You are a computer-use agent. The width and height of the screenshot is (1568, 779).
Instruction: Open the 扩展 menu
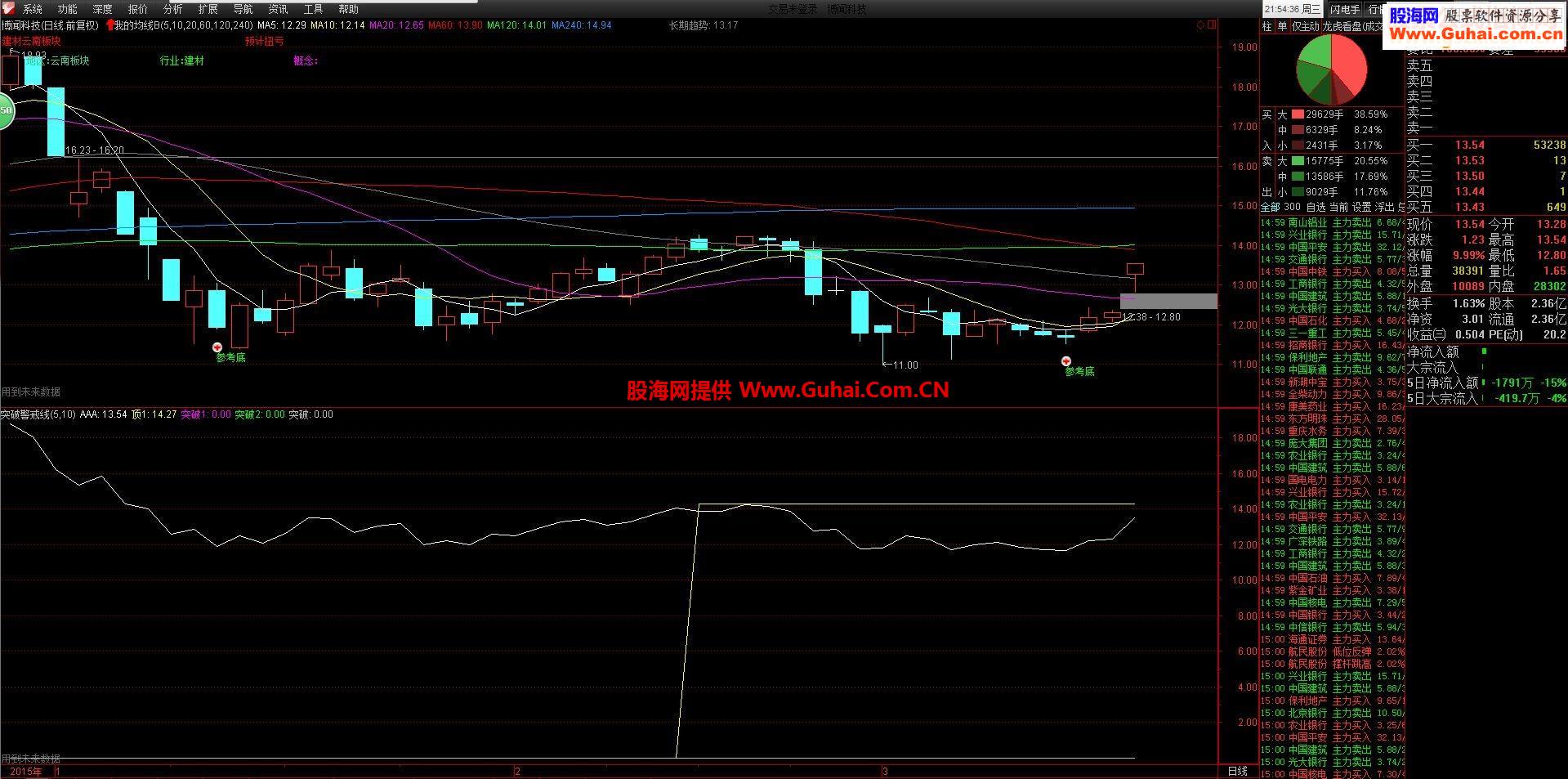pyautogui.click(x=208, y=9)
